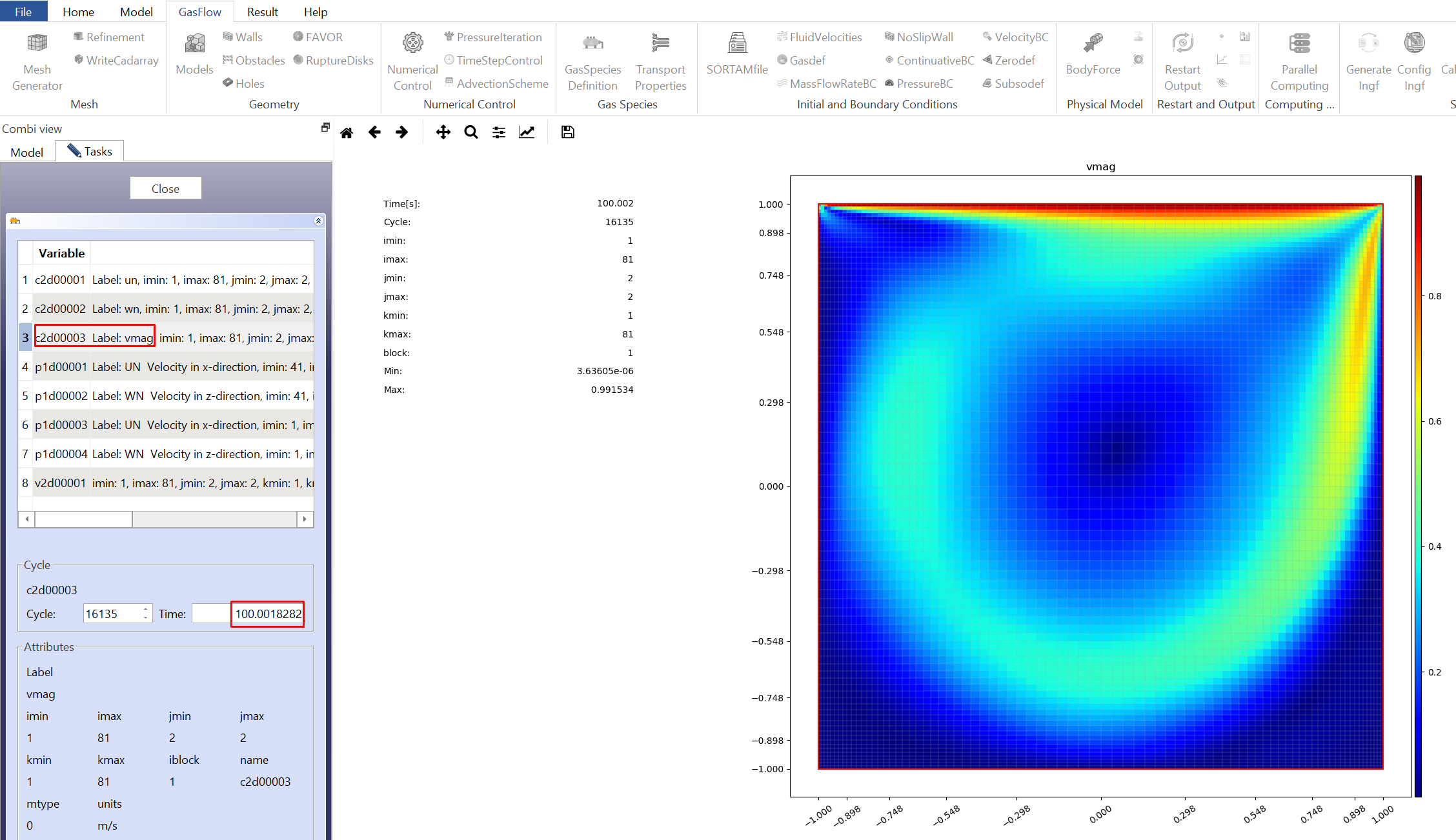The image size is (1456, 840).
Task: Click the Home view icon in plot toolbar
Action: tap(347, 132)
